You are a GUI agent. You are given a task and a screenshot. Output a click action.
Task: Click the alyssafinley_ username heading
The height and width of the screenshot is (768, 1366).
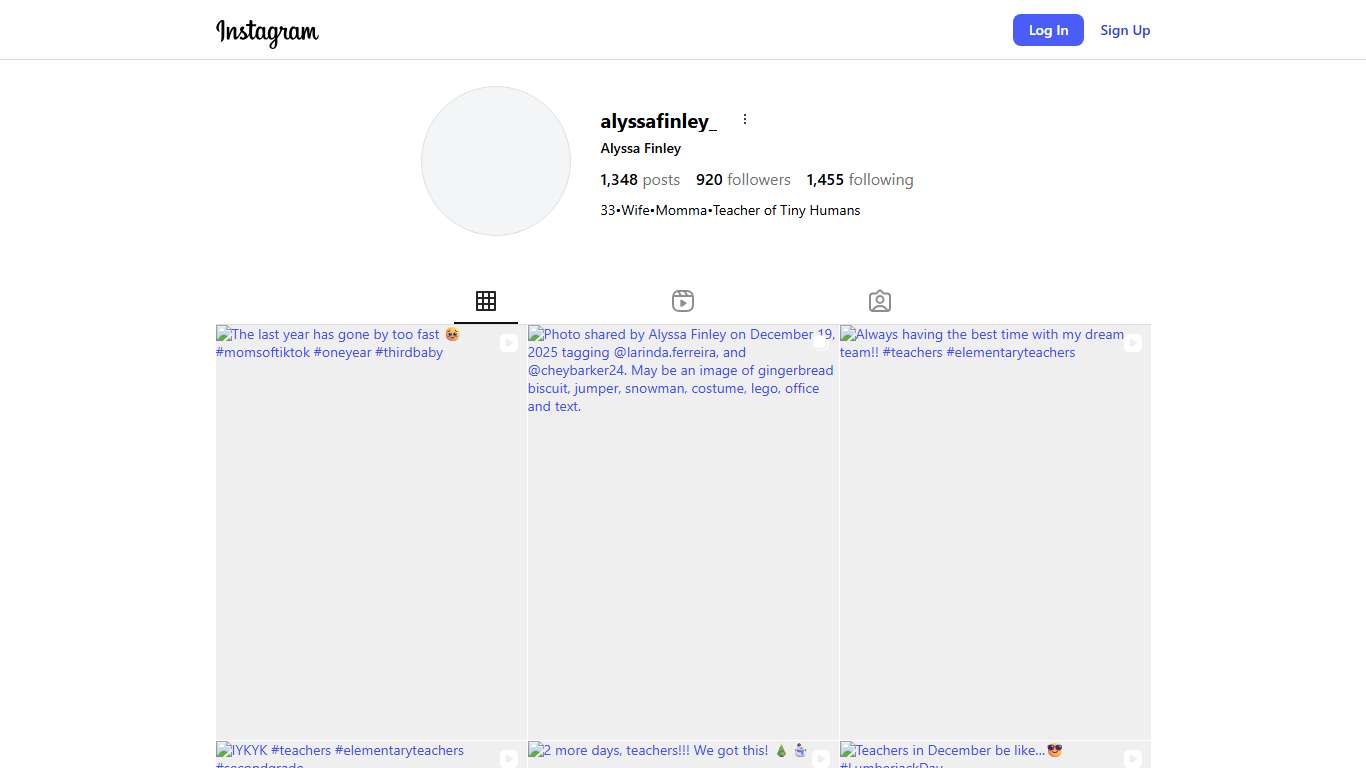click(x=658, y=121)
